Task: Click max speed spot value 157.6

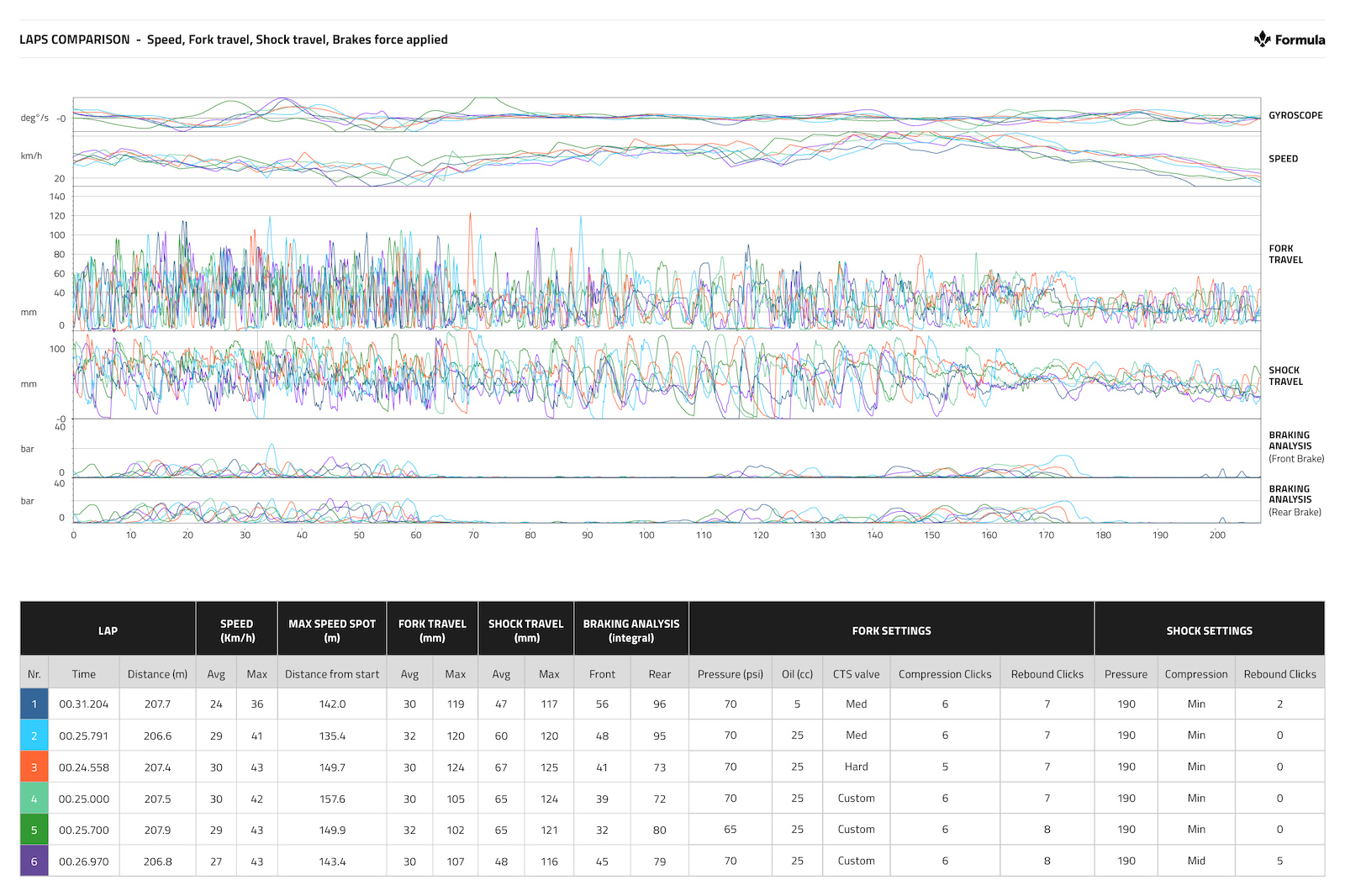Action: (332, 798)
